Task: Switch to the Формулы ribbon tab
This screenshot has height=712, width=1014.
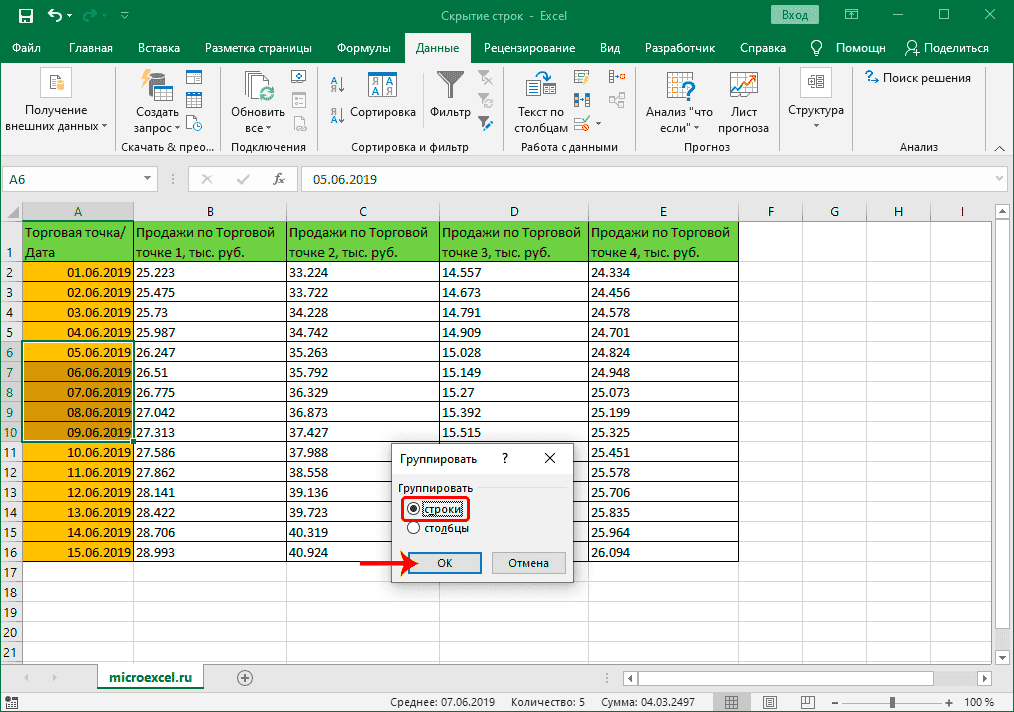Action: point(363,48)
